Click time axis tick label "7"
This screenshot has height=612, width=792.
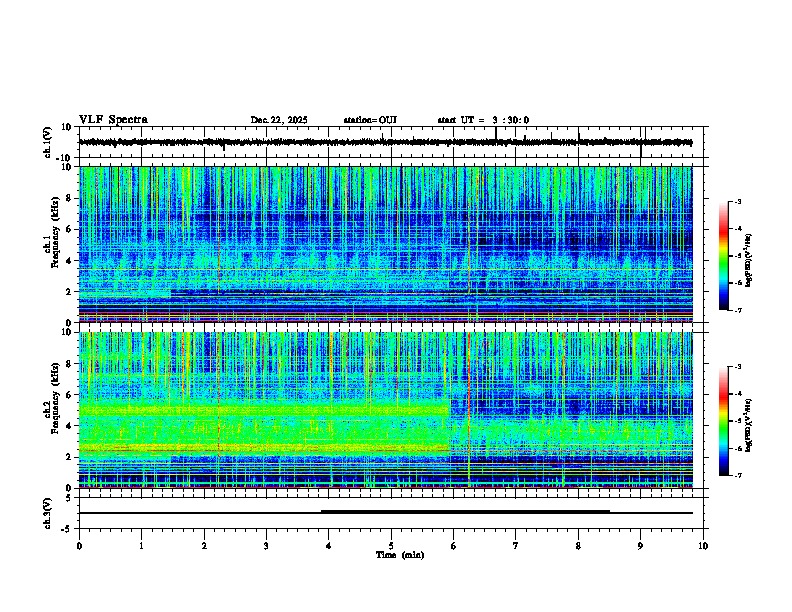516,546
